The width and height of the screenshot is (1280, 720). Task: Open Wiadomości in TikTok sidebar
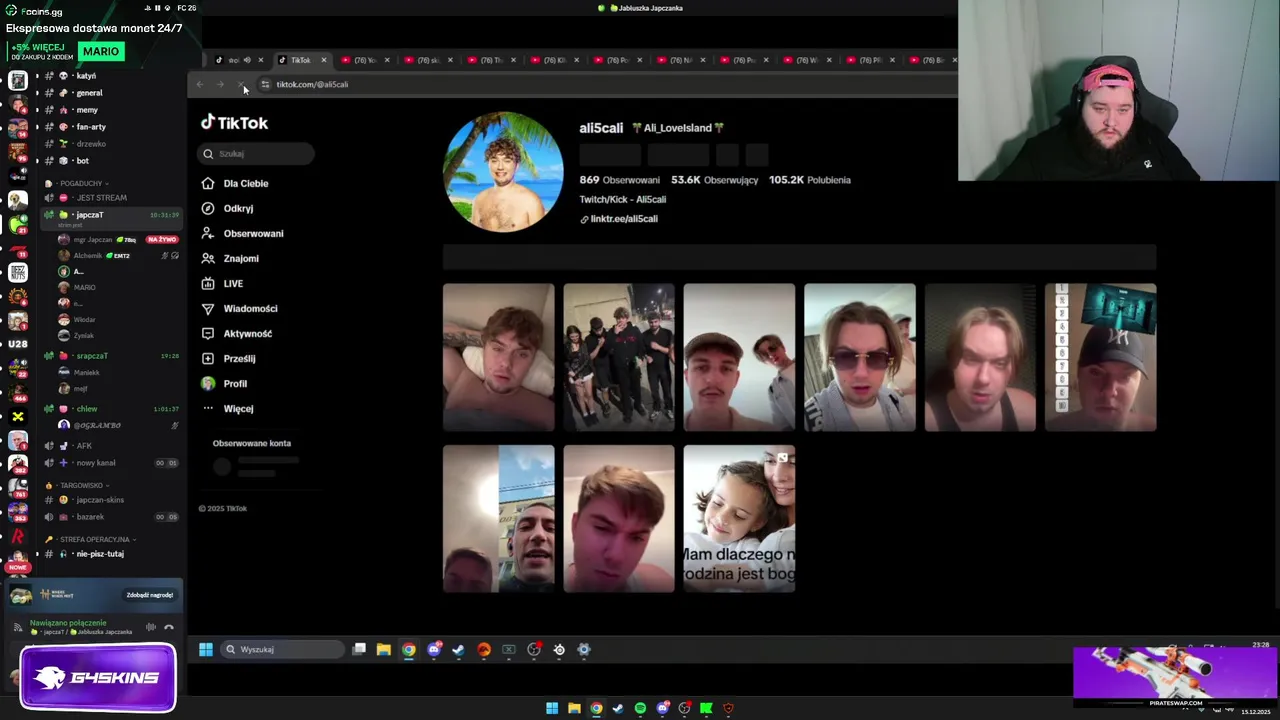click(250, 309)
